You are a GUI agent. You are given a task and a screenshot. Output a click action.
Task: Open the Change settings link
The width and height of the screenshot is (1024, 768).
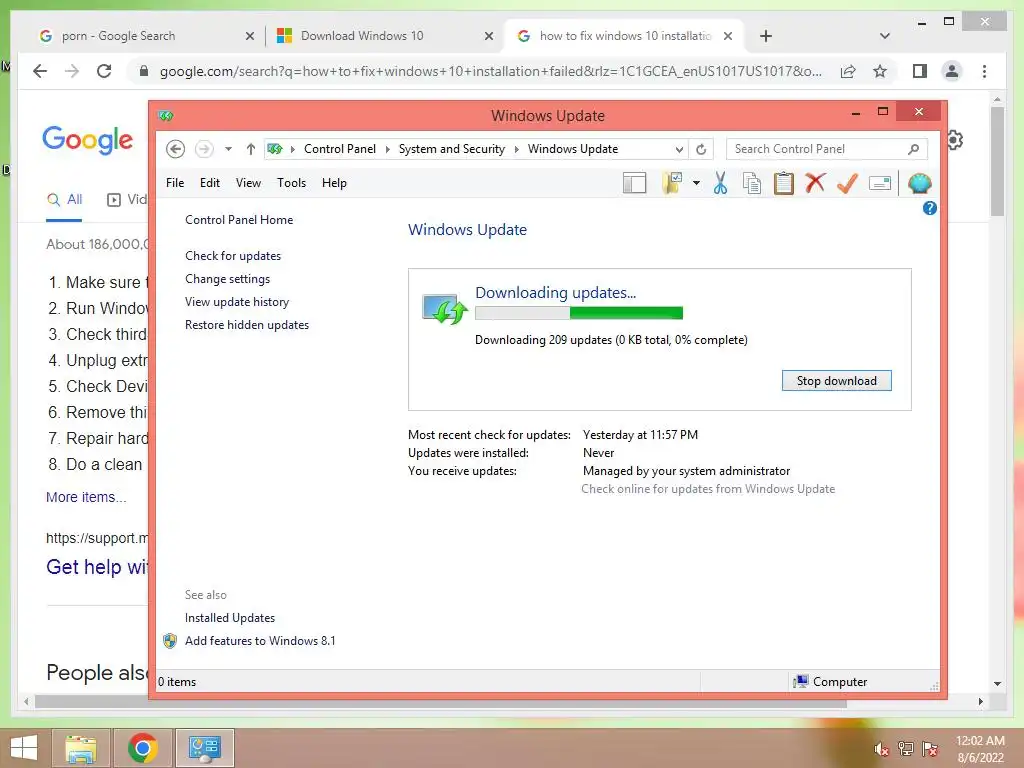(227, 279)
